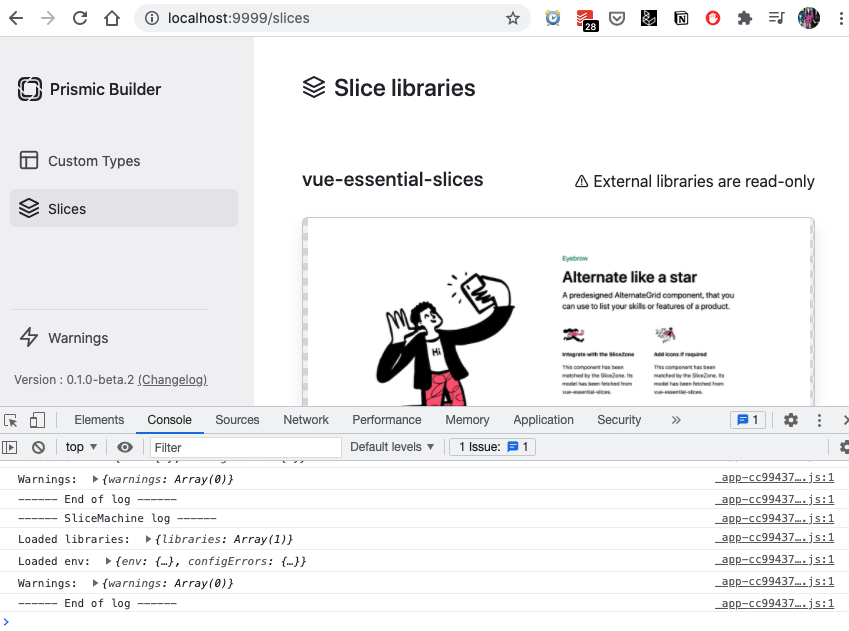Switch to the Security tab
Image resolution: width=849 pixels, height=631 pixels.
pyautogui.click(x=619, y=420)
